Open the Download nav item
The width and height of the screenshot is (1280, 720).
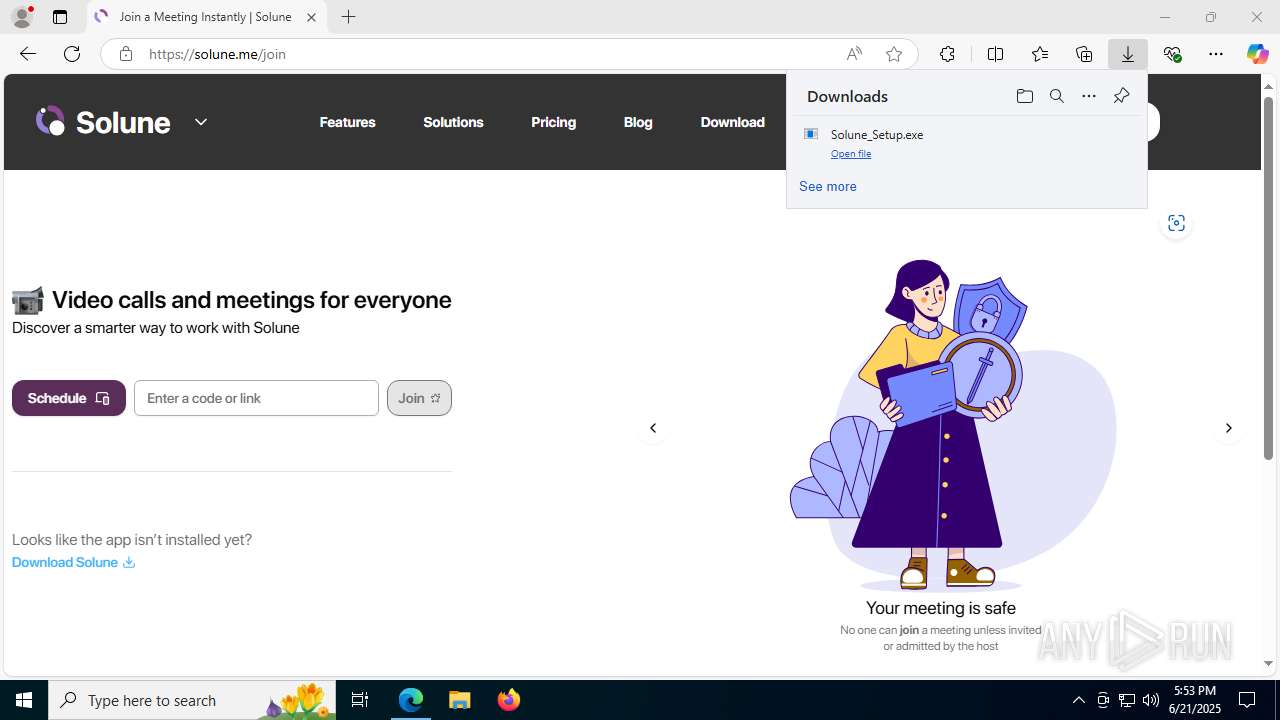pos(732,122)
